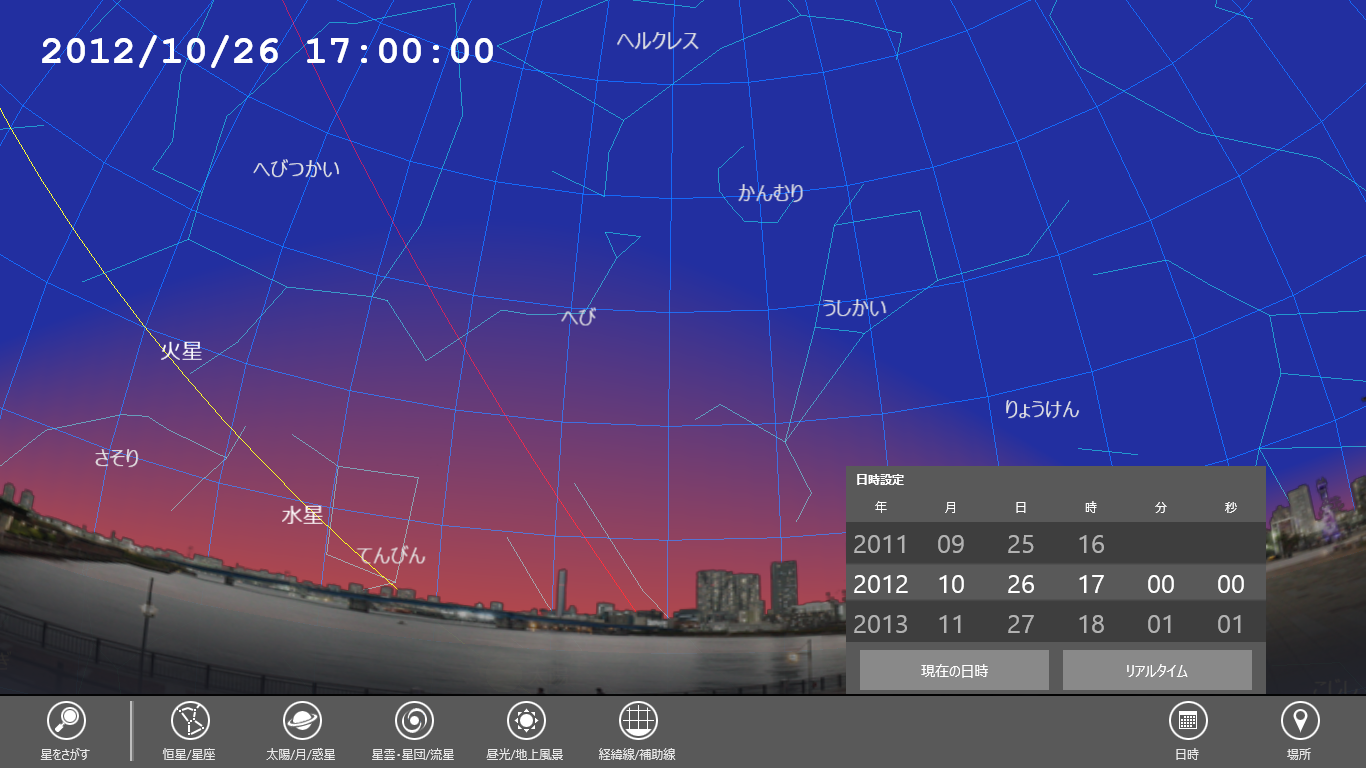Click the りょうけん constellation label

(1042, 409)
